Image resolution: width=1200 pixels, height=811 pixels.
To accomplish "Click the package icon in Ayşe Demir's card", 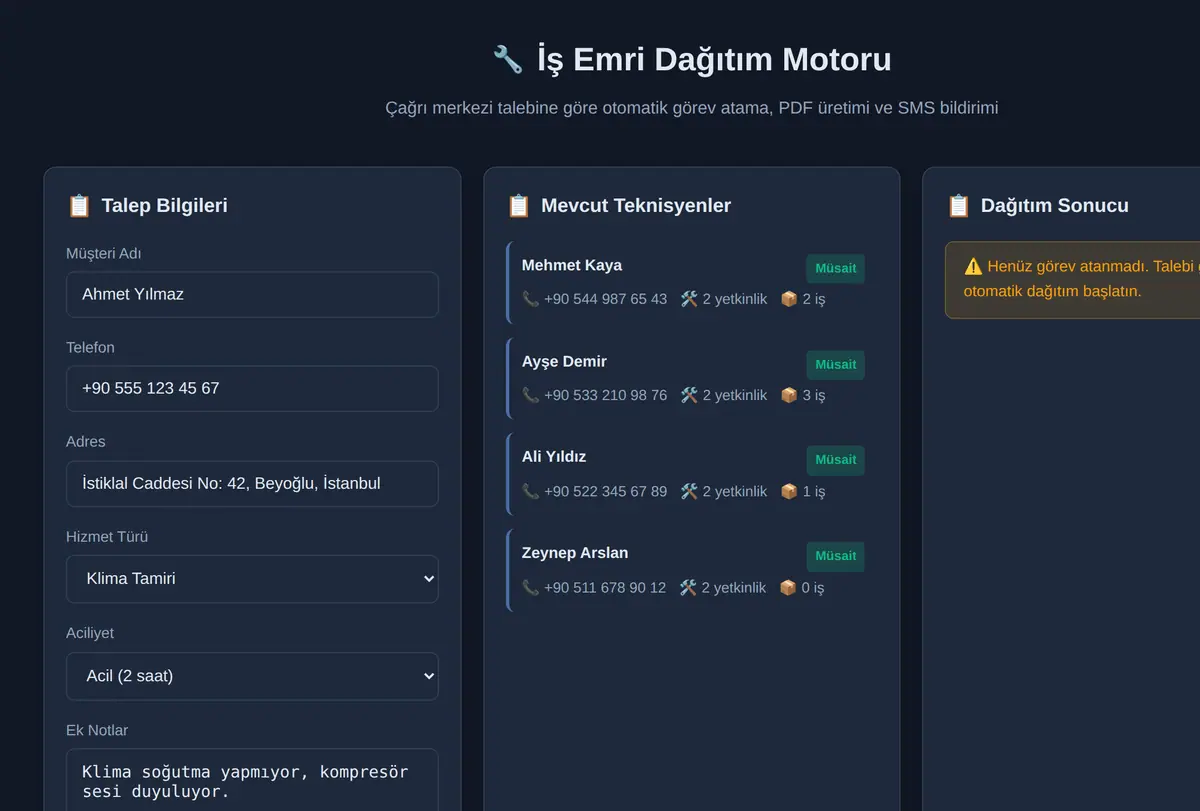I will 789,395.
